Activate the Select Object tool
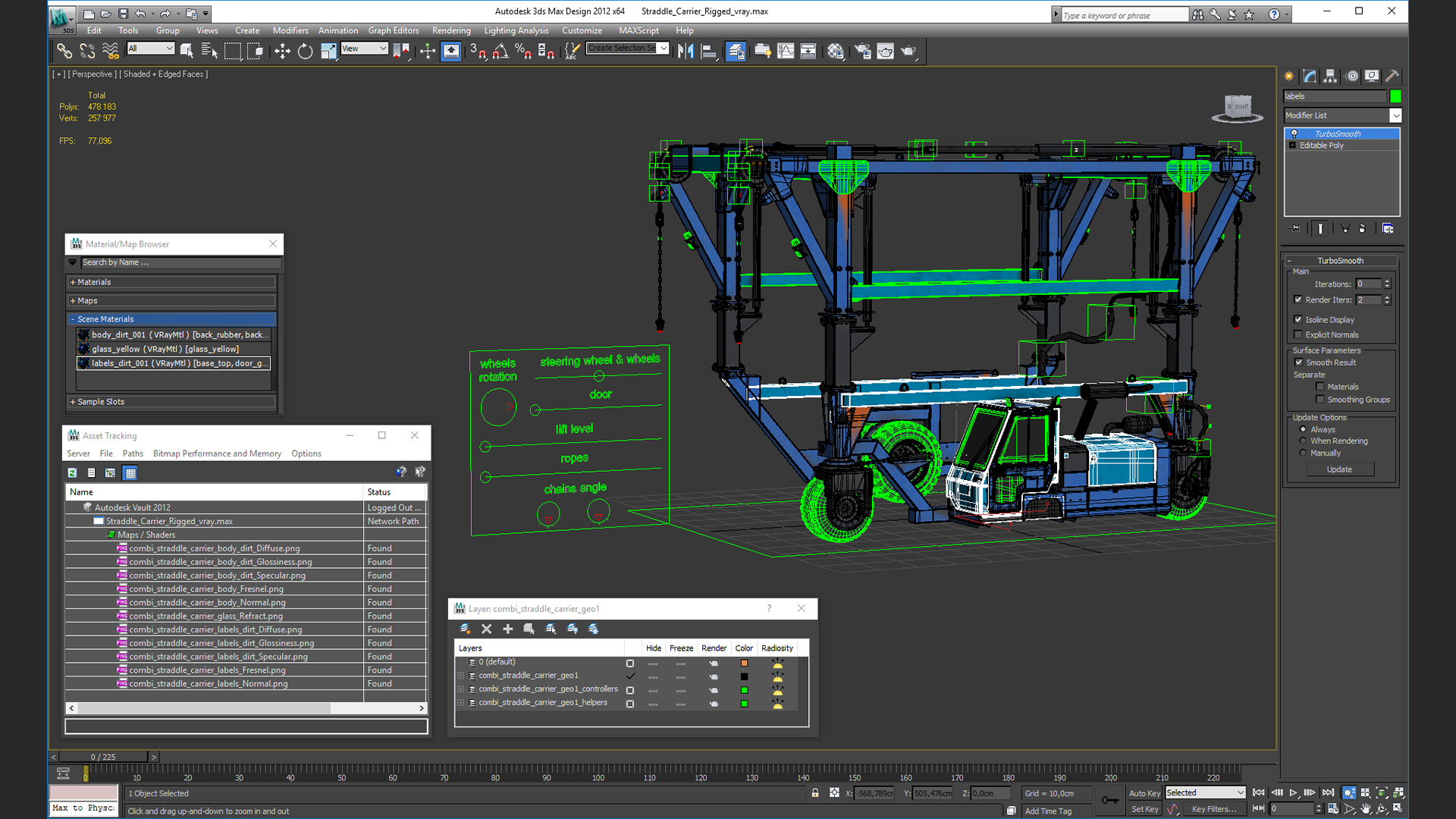The width and height of the screenshot is (1456, 819). [x=187, y=51]
